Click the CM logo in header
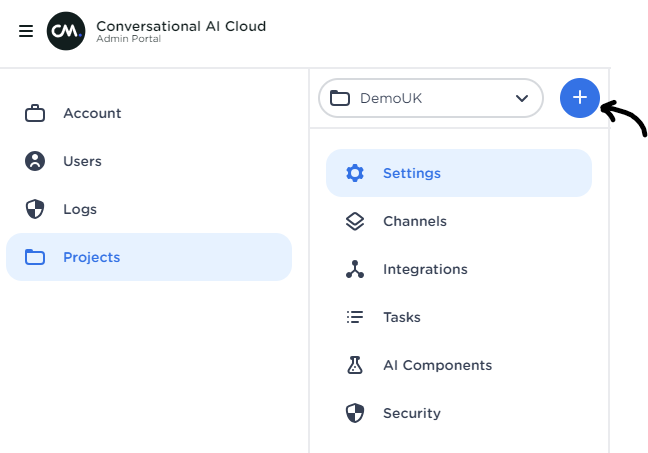Image resolution: width=648 pixels, height=453 pixels. [66, 31]
